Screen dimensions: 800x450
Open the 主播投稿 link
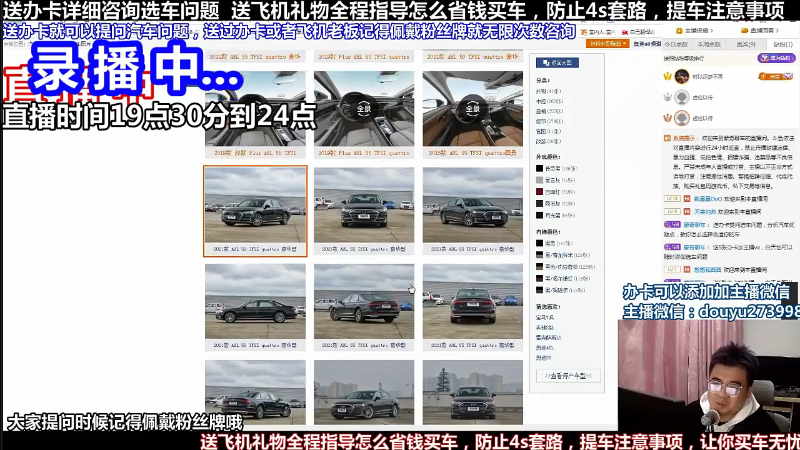tap(698, 31)
